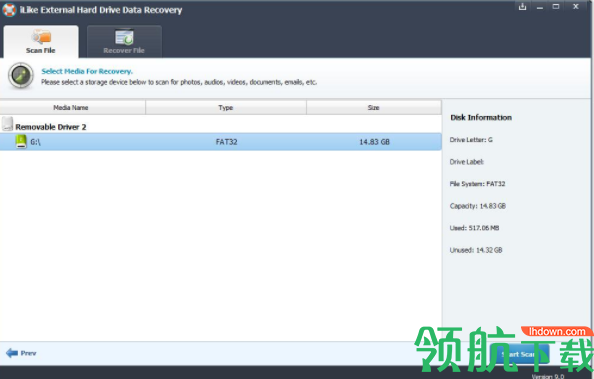Screen dimensions: 594x379
Task: Click the Drive Label entry
Action: pos(467,162)
